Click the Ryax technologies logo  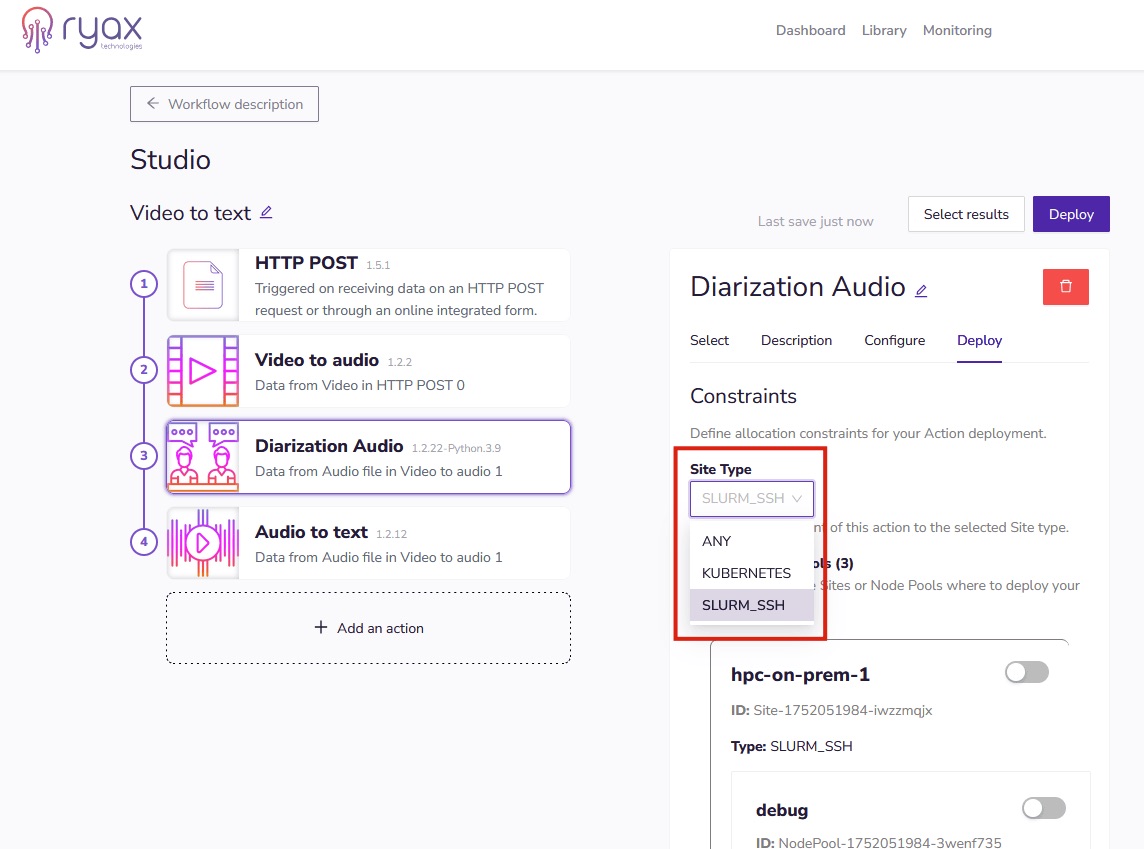(82, 30)
